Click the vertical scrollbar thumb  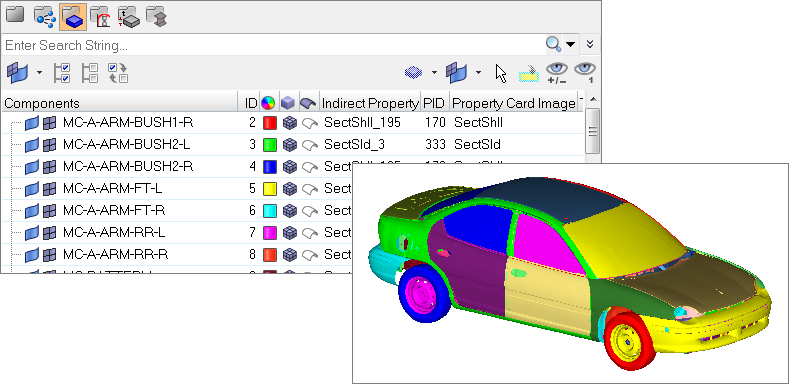(x=593, y=131)
